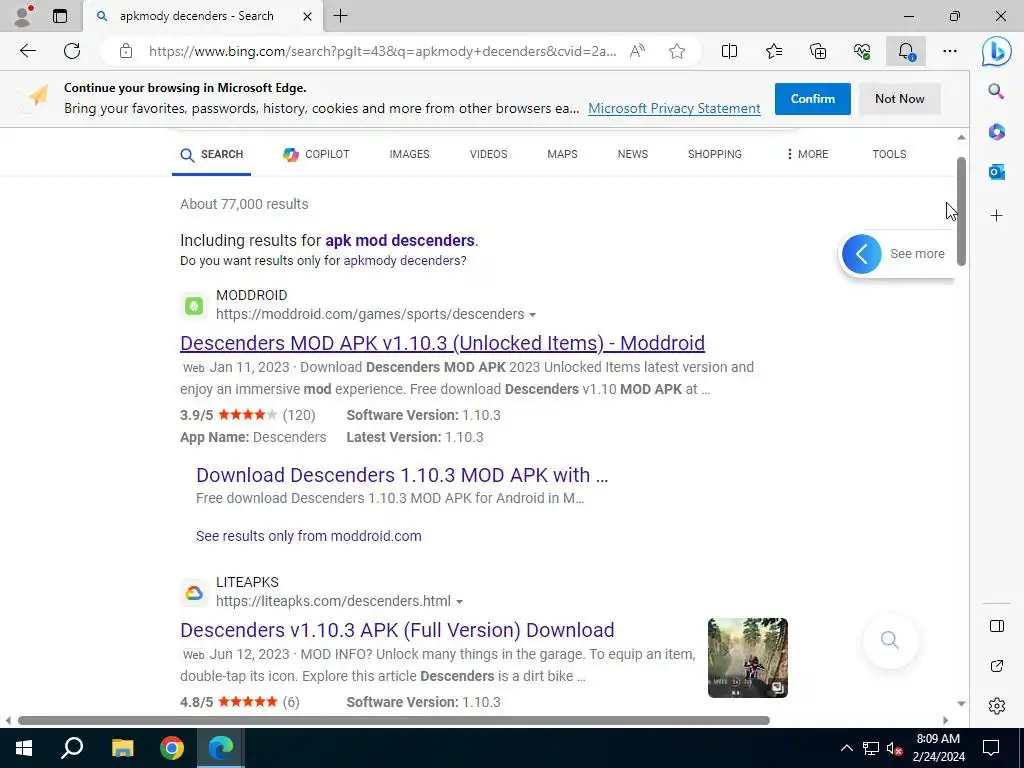Open Browser essentials heart icon

862,51
